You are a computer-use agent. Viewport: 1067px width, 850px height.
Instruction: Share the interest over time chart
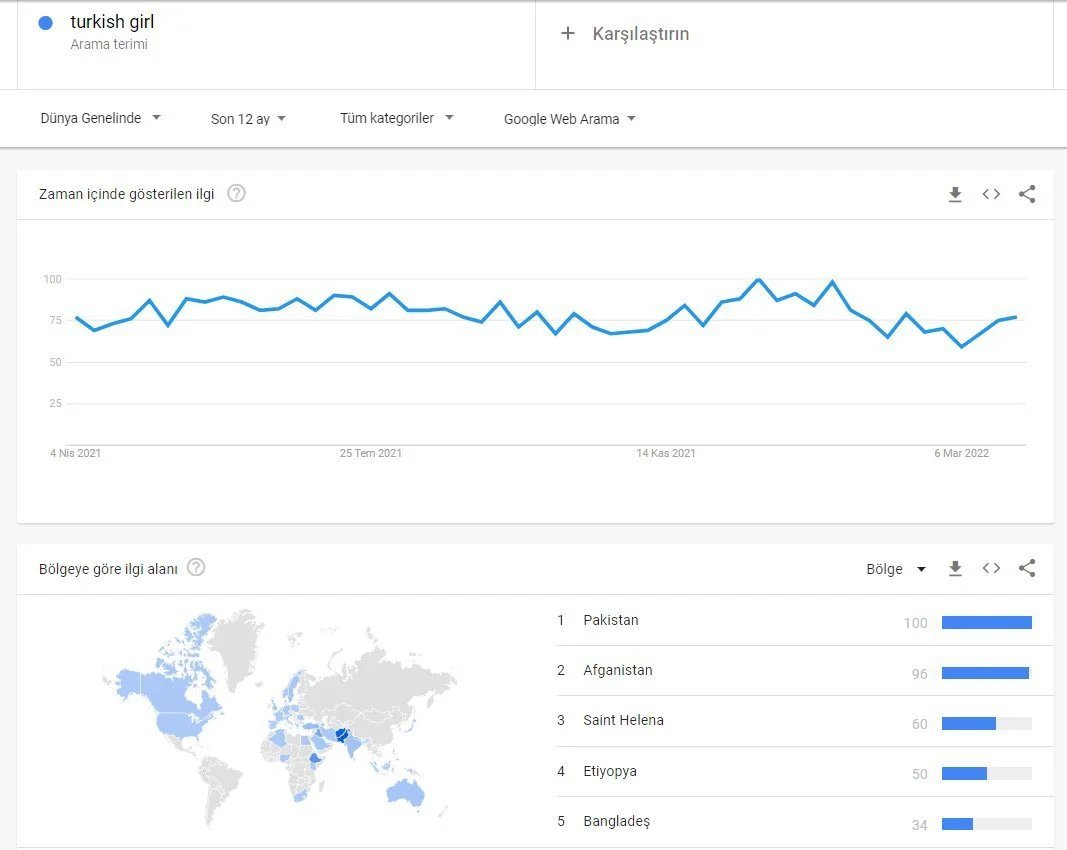(1027, 195)
